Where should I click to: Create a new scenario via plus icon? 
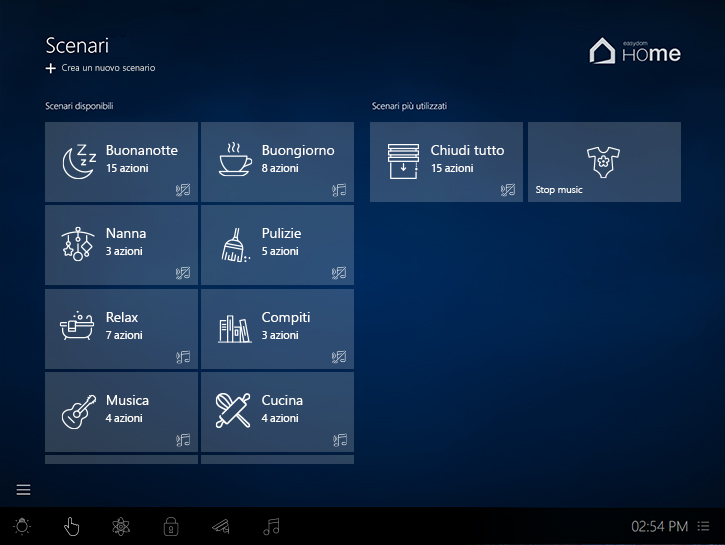click(50, 68)
